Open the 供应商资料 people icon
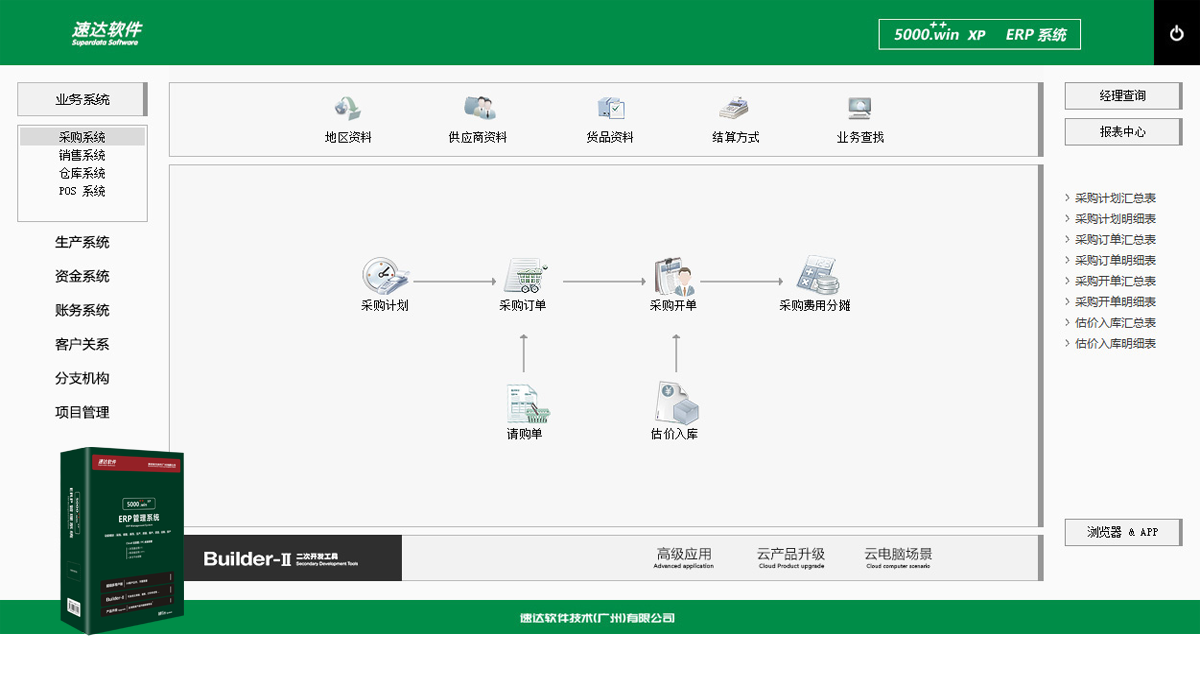Viewport: 1200px width, 700px height. coord(479,108)
